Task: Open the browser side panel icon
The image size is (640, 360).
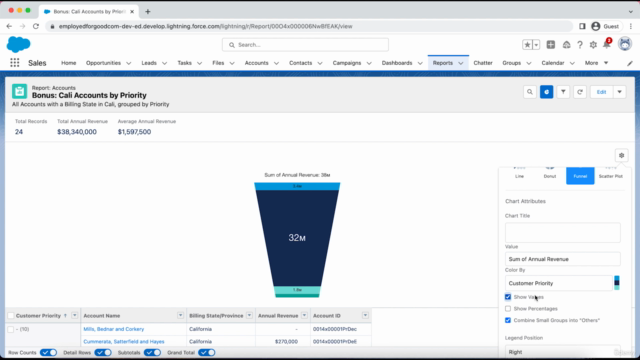Action: [582, 26]
